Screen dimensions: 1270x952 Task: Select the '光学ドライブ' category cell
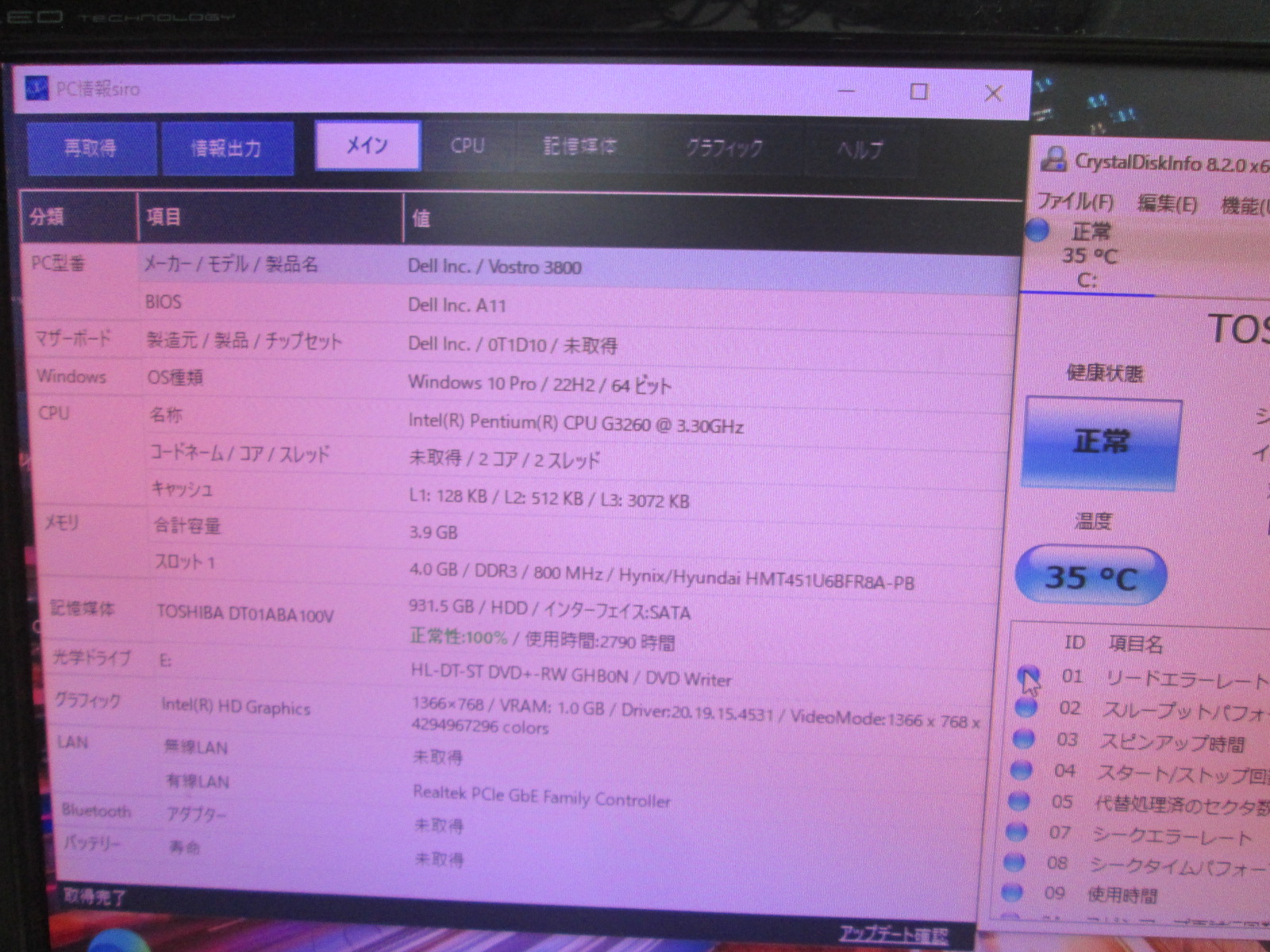coord(91,657)
